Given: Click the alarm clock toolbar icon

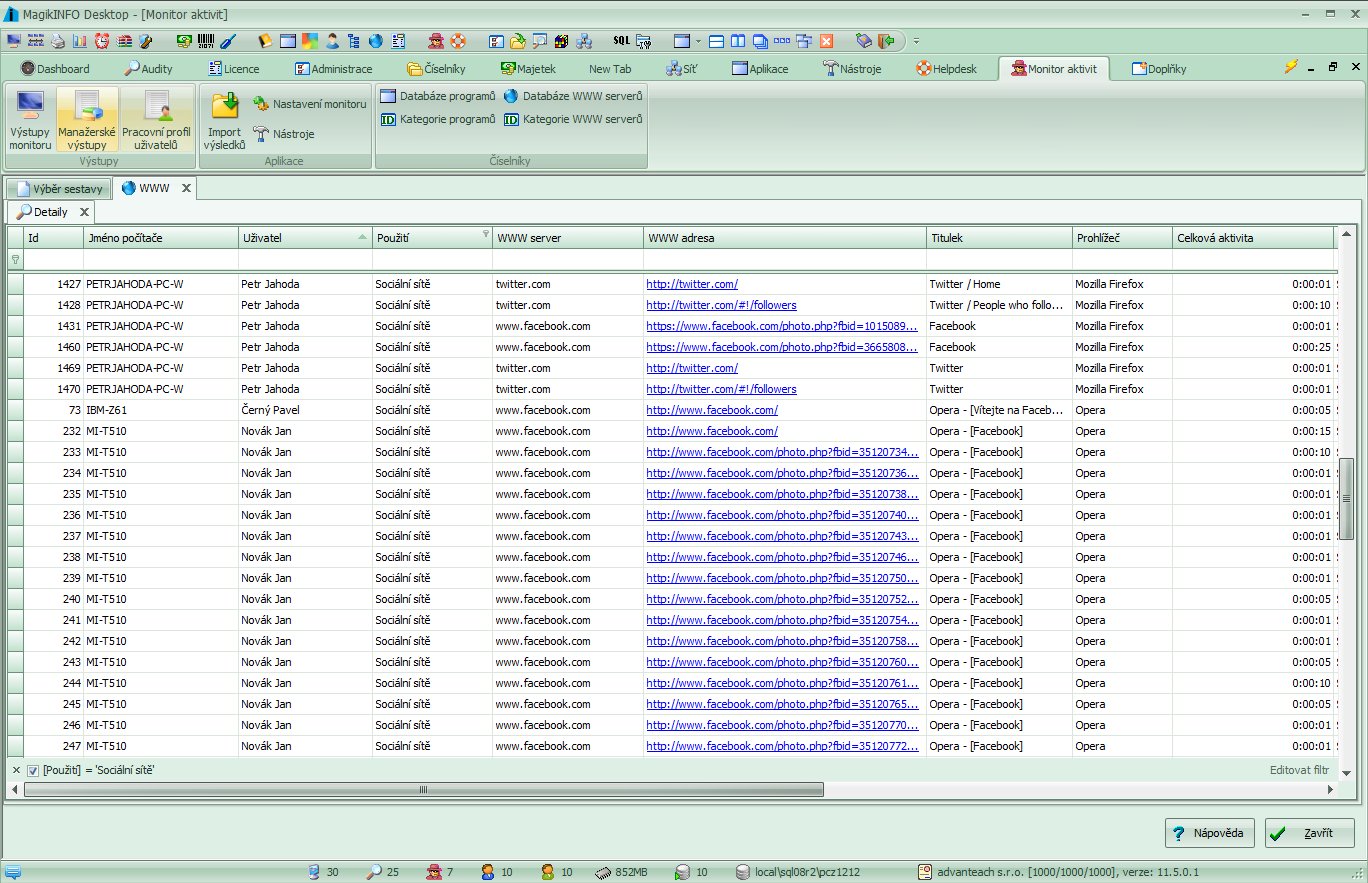Looking at the screenshot, I should pyautogui.click(x=103, y=41).
